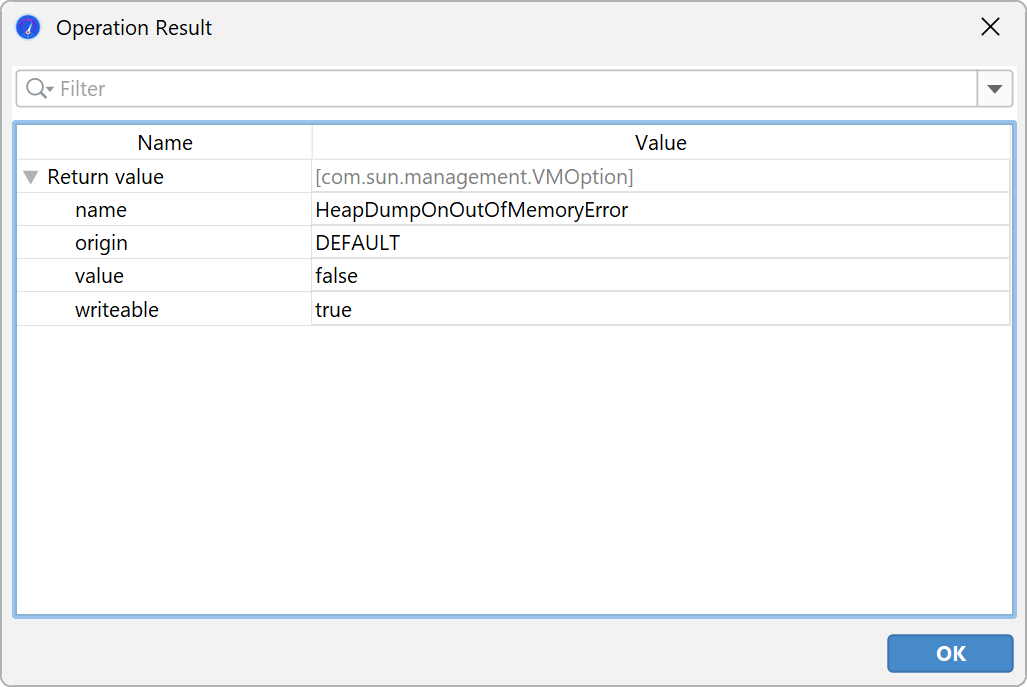1027x687 pixels.
Task: Click the DEFAULT value cell
Action: click(x=357, y=243)
